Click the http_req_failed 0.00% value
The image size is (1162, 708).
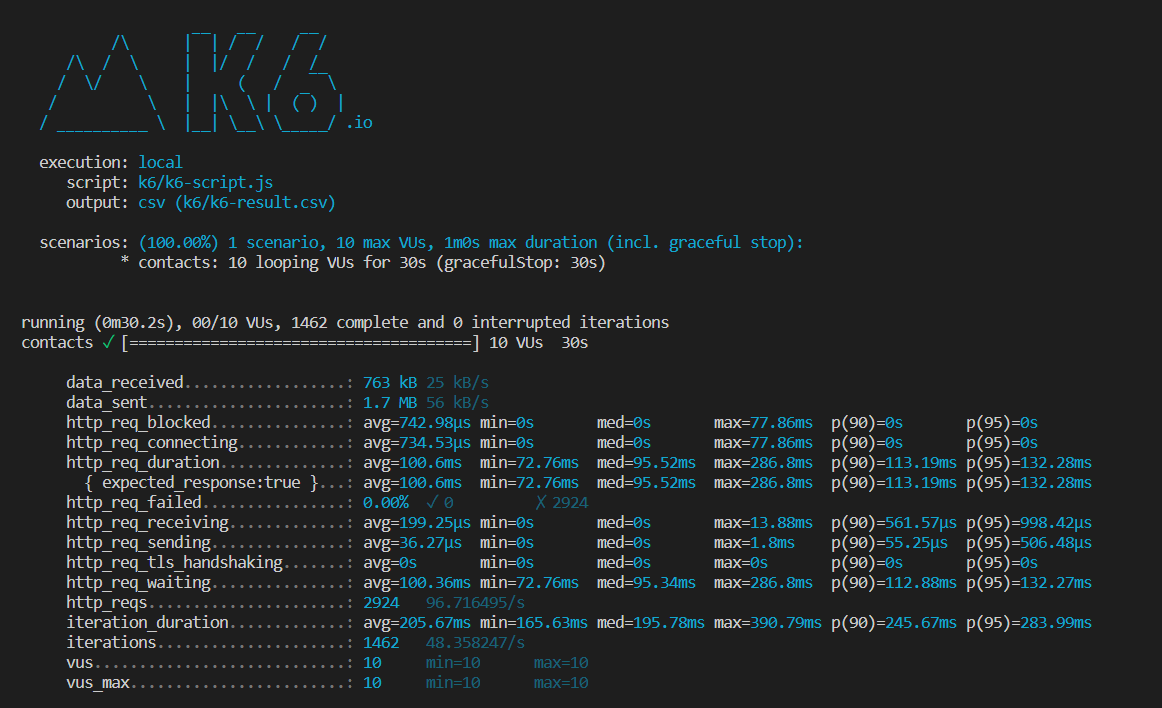point(385,502)
